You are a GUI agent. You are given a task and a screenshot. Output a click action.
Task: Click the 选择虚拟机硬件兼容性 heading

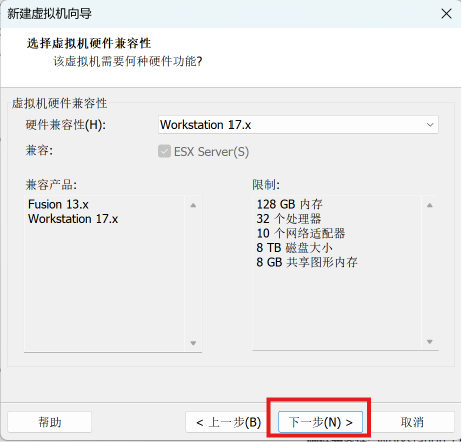(x=89, y=43)
